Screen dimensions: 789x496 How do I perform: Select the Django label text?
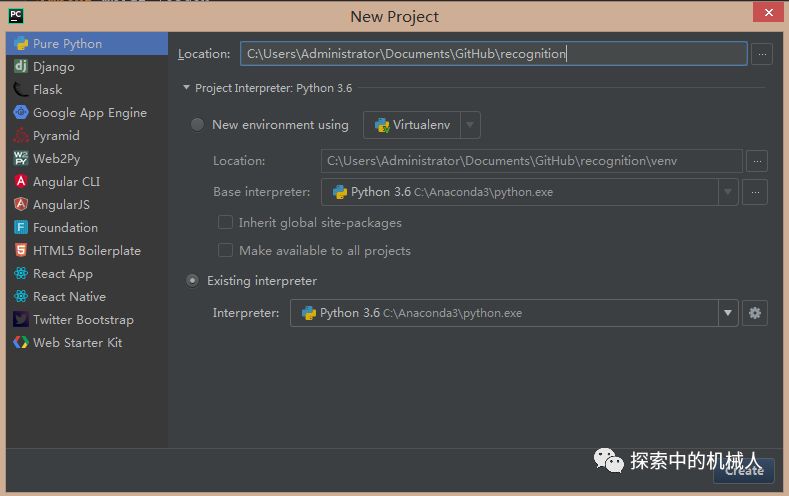pos(54,67)
